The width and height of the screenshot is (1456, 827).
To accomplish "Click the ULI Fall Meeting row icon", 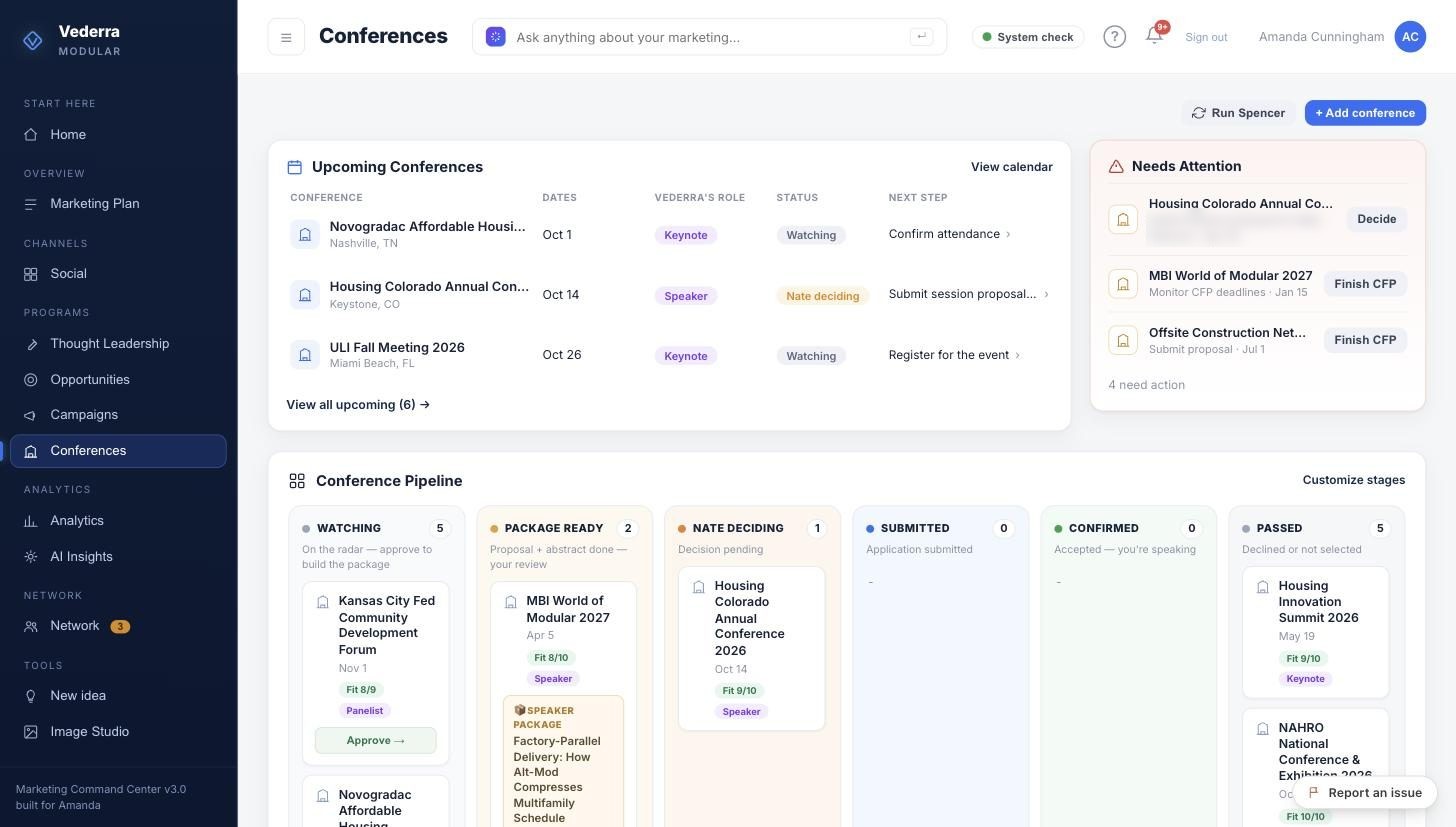I will tap(305, 355).
